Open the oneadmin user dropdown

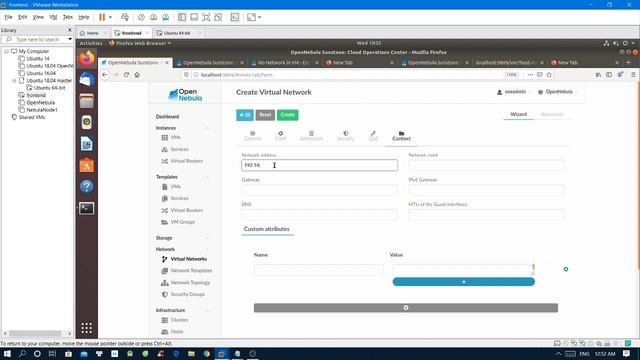(512, 92)
